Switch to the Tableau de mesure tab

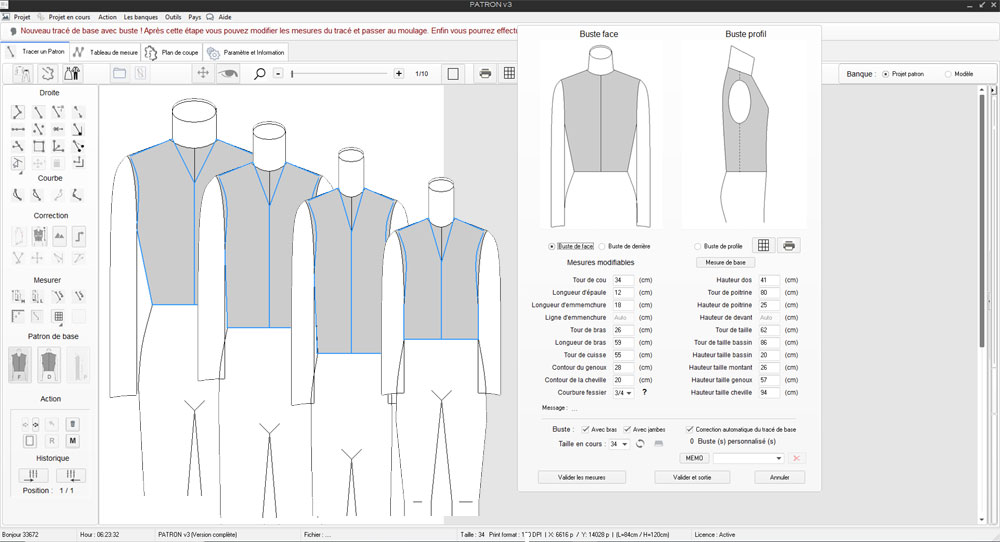click(104, 52)
